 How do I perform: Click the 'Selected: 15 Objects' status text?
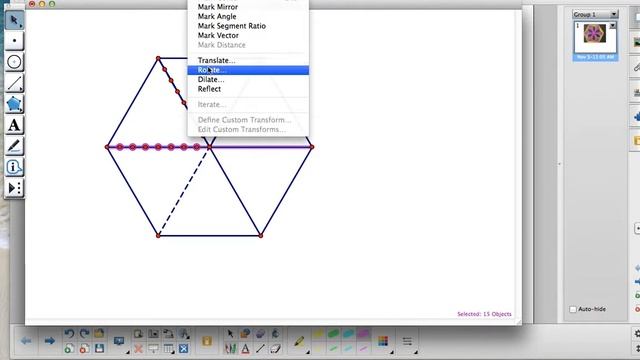[484, 314]
